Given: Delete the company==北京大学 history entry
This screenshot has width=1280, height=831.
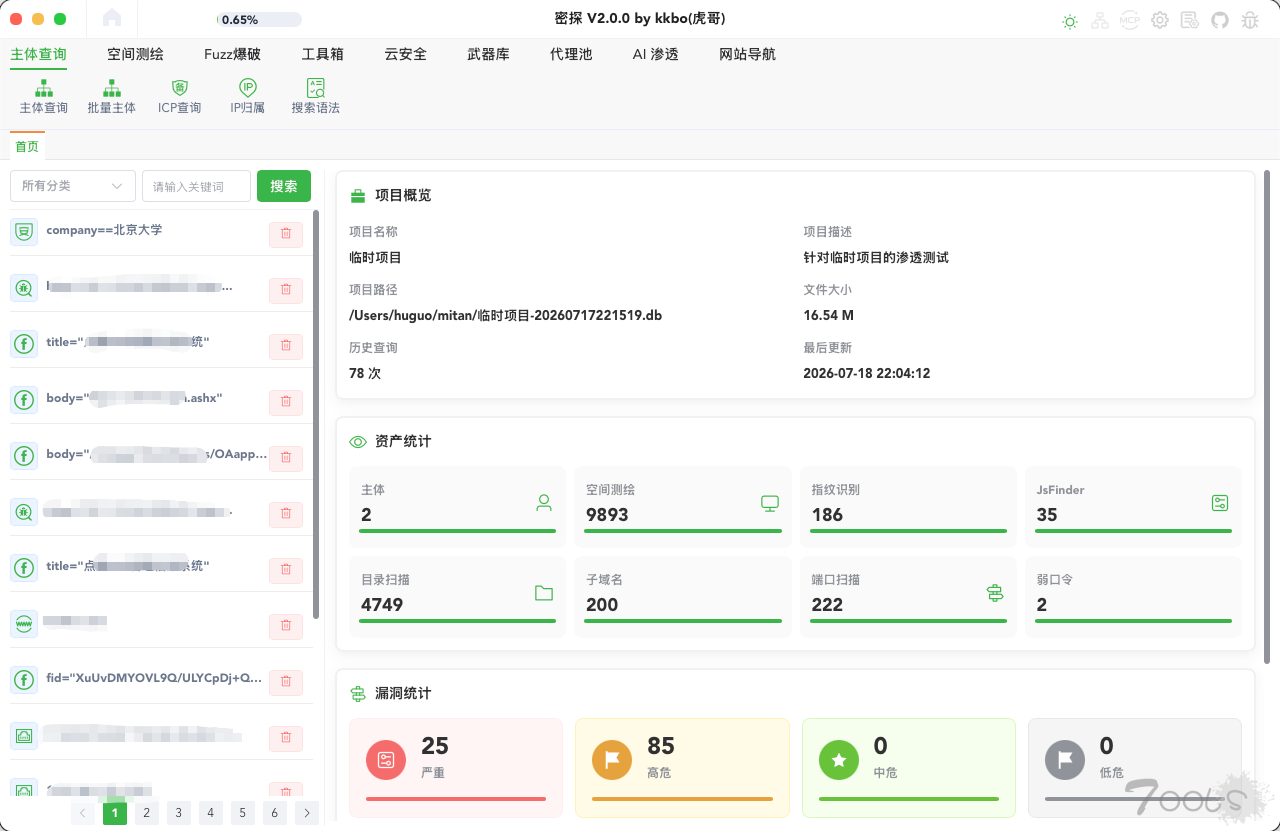Looking at the screenshot, I should [286, 233].
